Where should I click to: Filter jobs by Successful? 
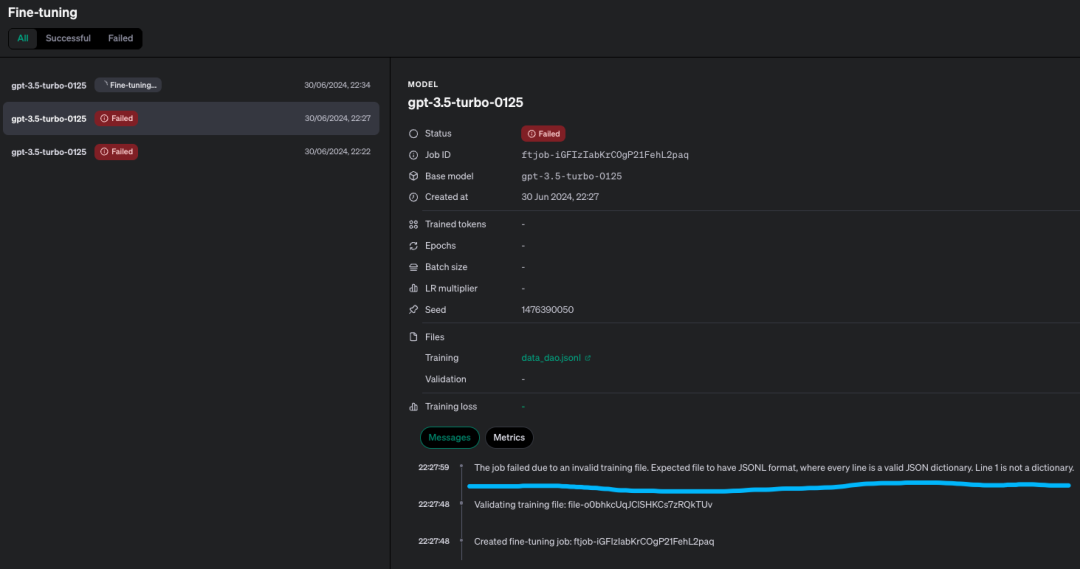[x=68, y=38]
